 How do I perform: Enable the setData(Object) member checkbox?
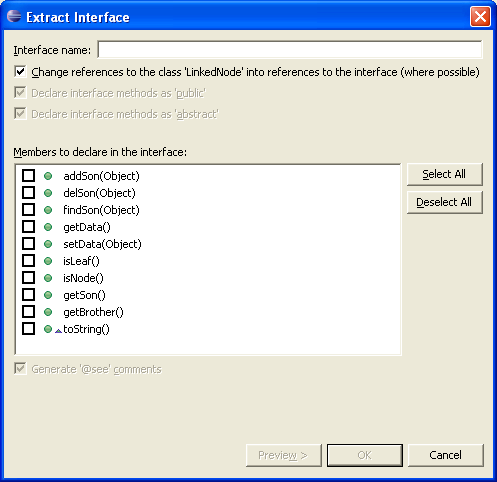[x=28, y=243]
